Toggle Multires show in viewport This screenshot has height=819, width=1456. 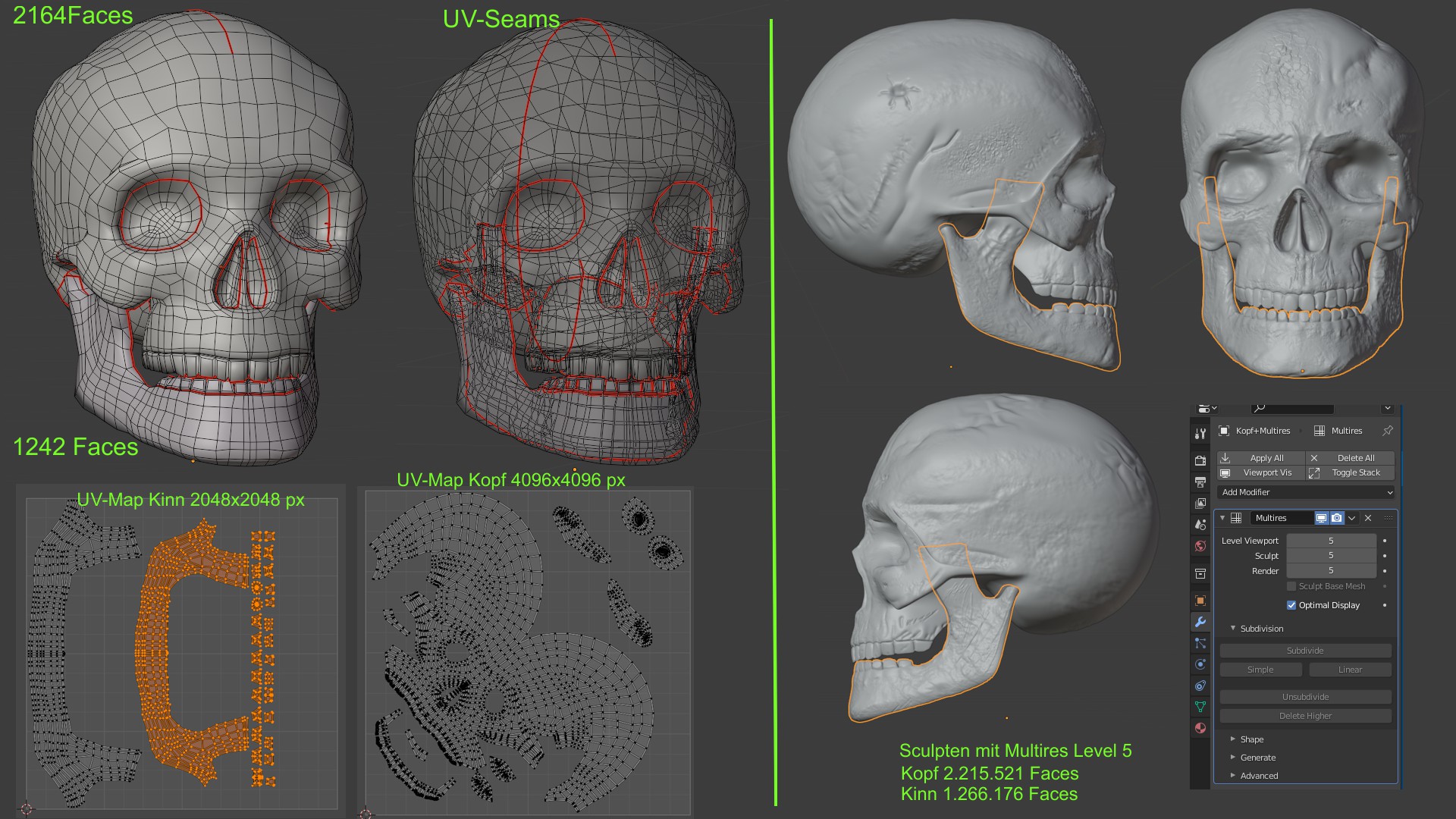(x=1321, y=518)
